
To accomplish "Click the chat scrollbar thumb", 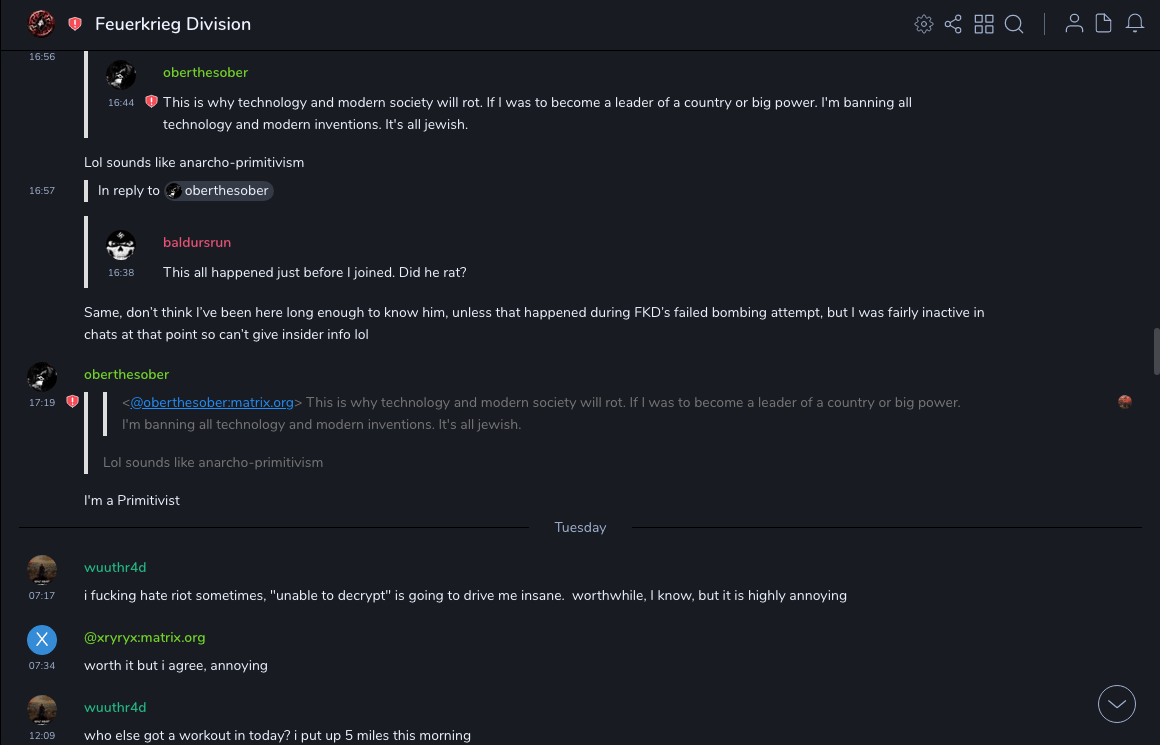I will pyautogui.click(x=1156, y=350).
